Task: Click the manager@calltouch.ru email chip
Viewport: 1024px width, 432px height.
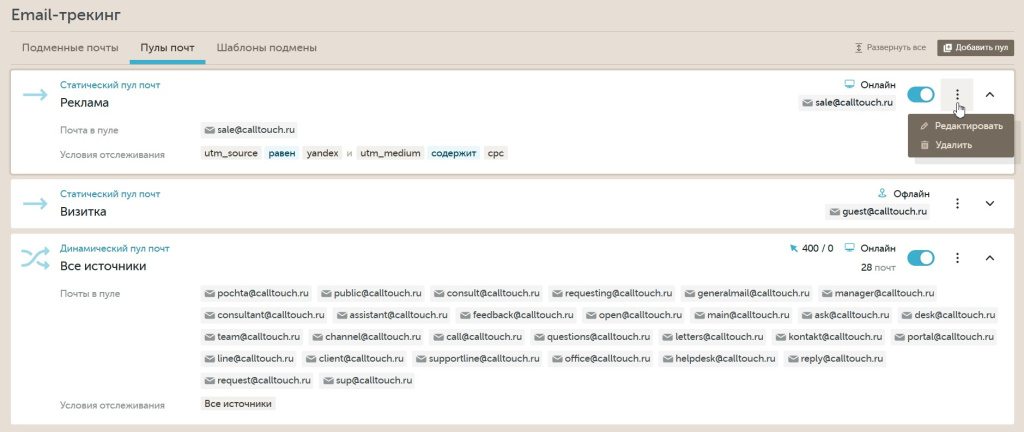Action: 878,294
